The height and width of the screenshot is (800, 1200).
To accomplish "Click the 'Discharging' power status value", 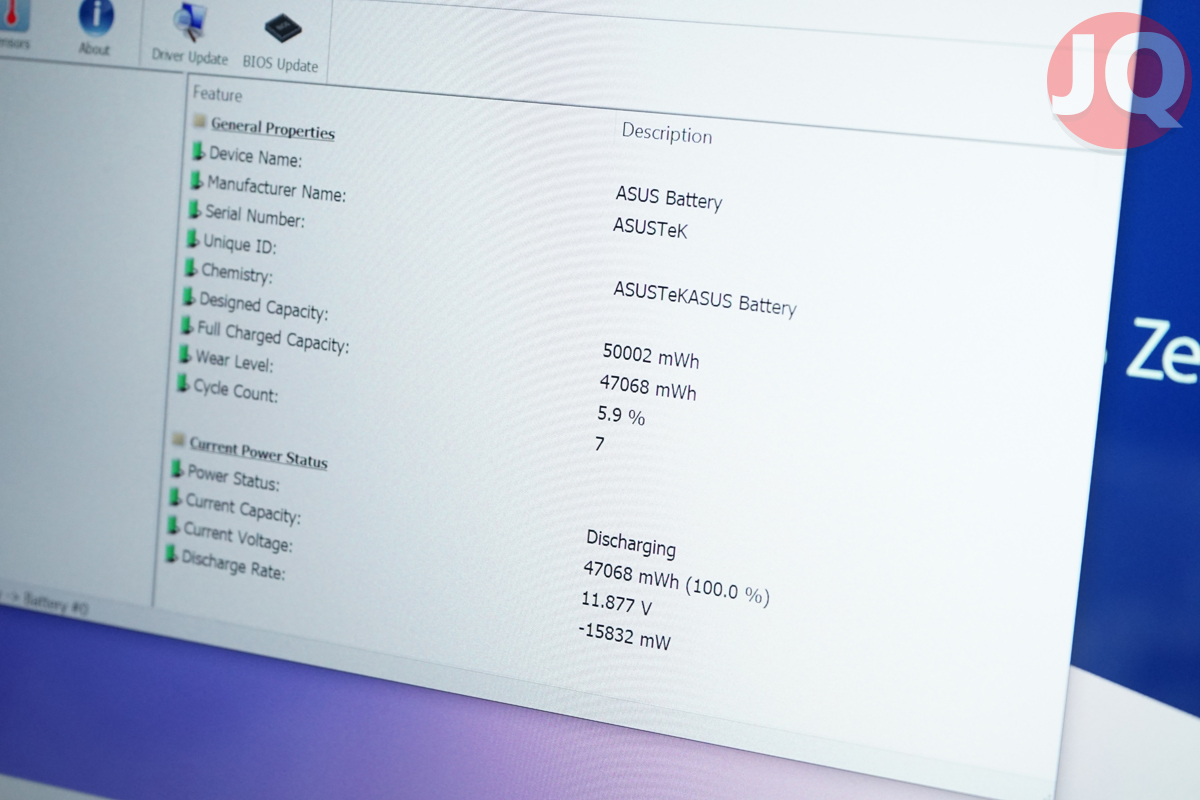I will pyautogui.click(x=630, y=543).
